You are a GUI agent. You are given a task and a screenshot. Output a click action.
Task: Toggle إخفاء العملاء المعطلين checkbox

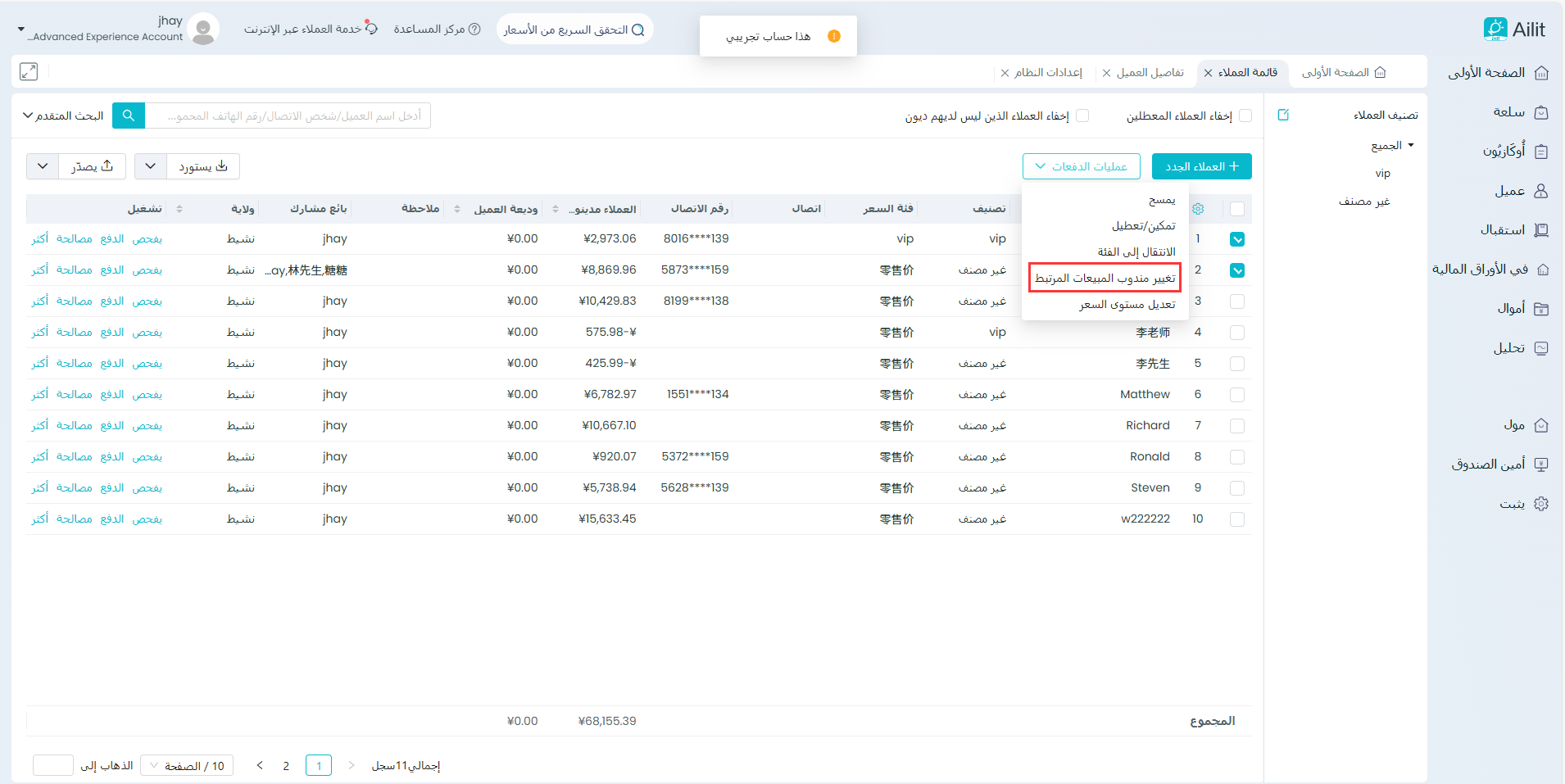[x=1245, y=116]
